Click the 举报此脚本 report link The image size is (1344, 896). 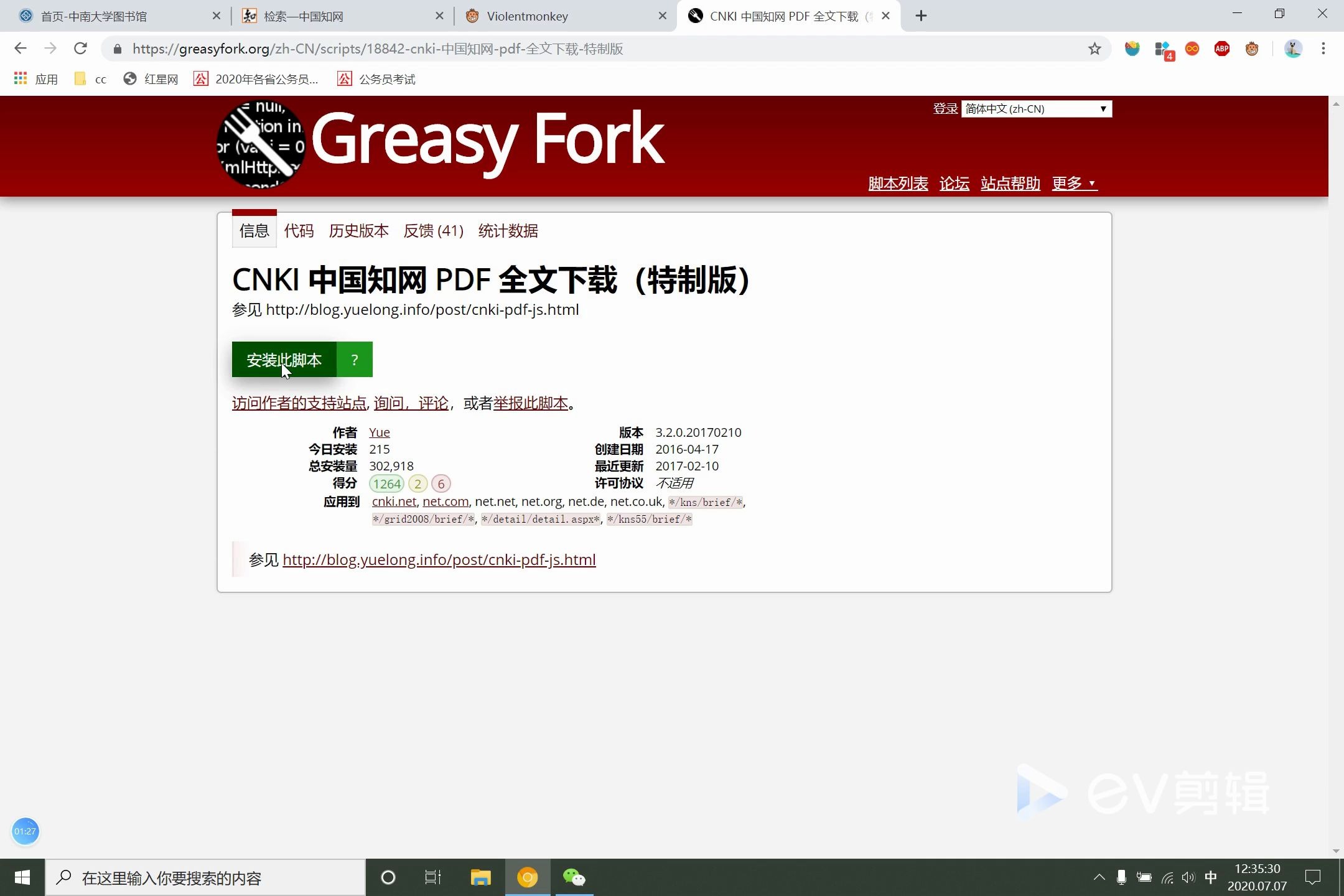[x=531, y=403]
